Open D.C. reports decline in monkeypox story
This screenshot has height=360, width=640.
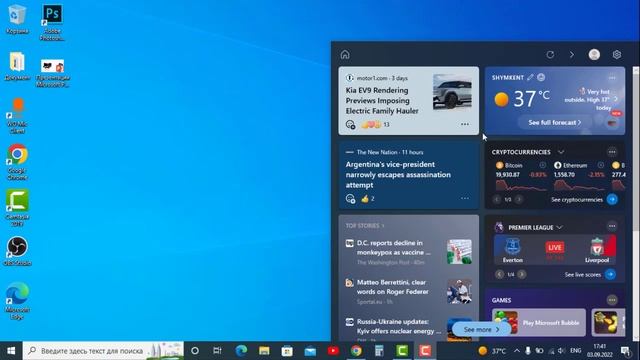393,248
